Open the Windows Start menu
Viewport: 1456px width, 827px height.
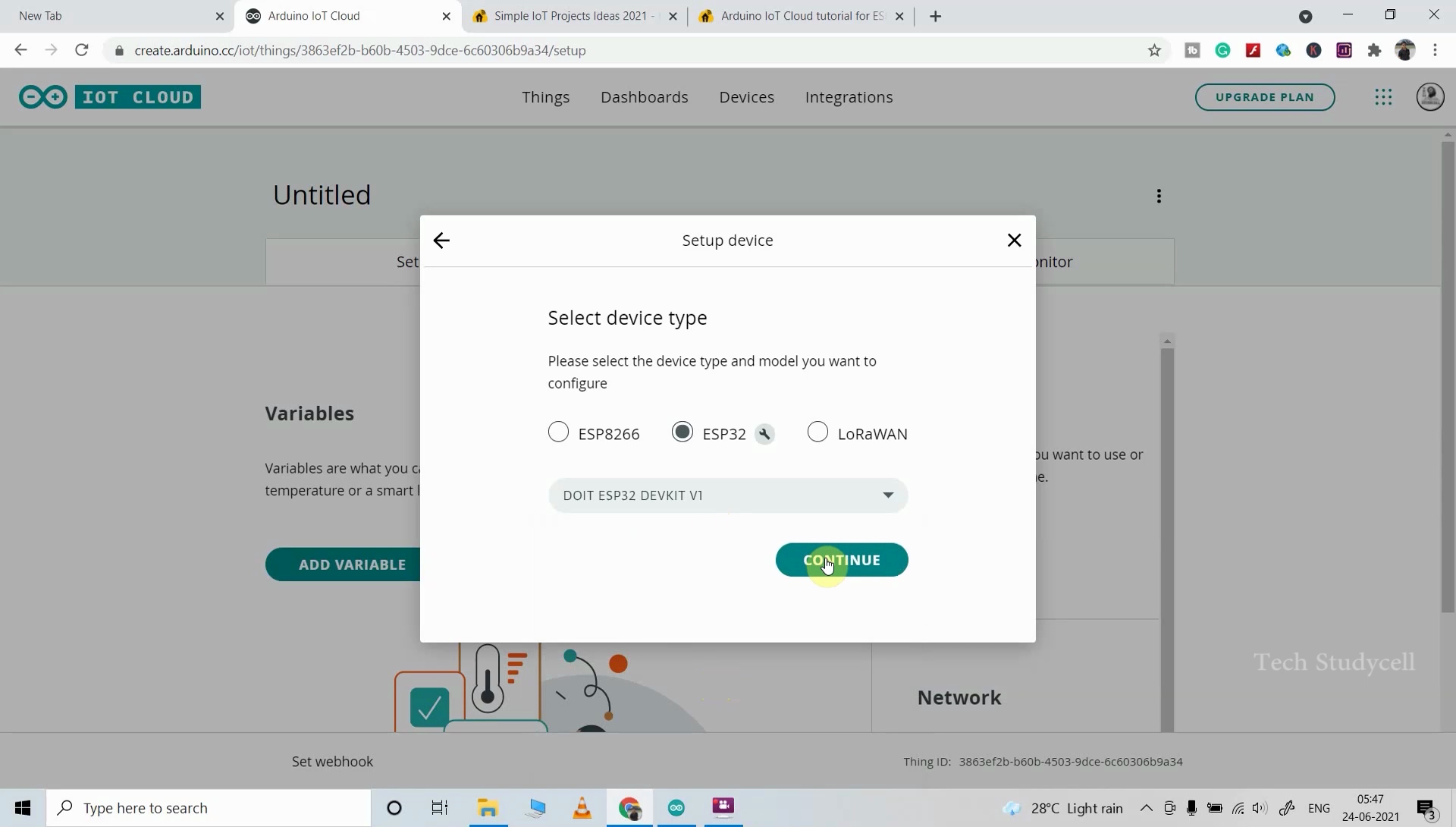[23, 808]
